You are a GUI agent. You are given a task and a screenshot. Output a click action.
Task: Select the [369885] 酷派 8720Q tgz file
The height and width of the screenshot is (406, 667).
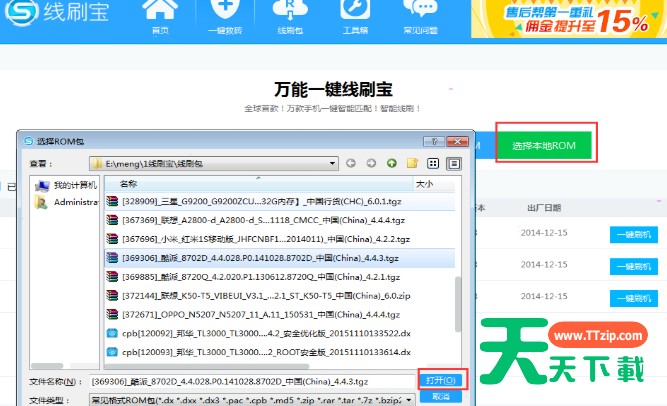[280, 277]
